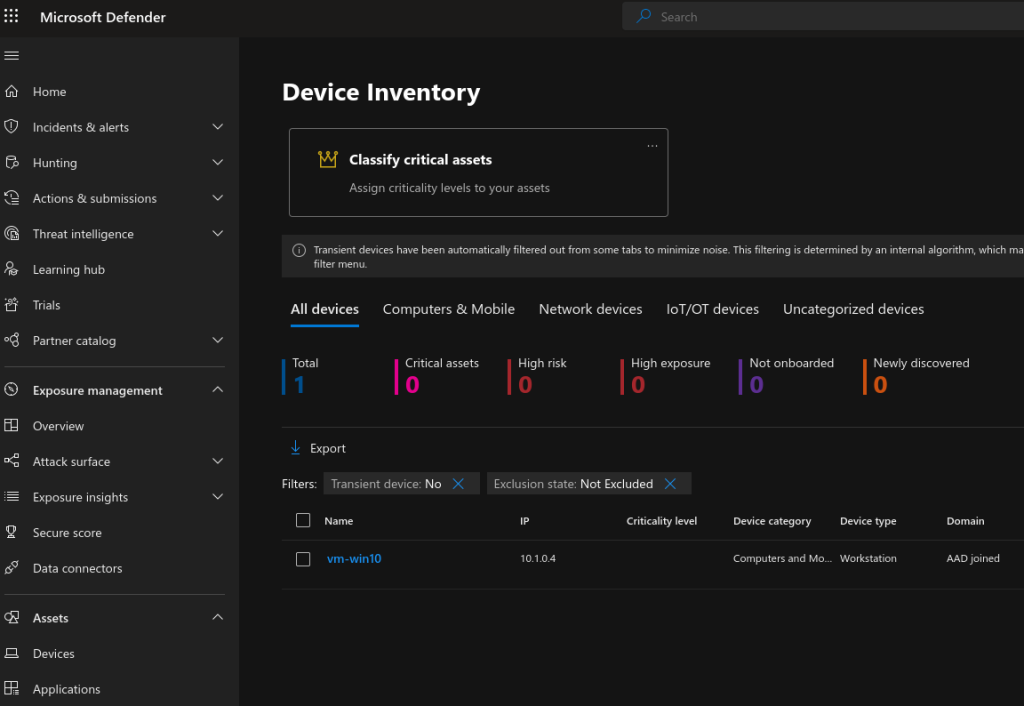The width and height of the screenshot is (1024, 706).
Task: Collapse the Exposure management section
Action: click(x=218, y=390)
